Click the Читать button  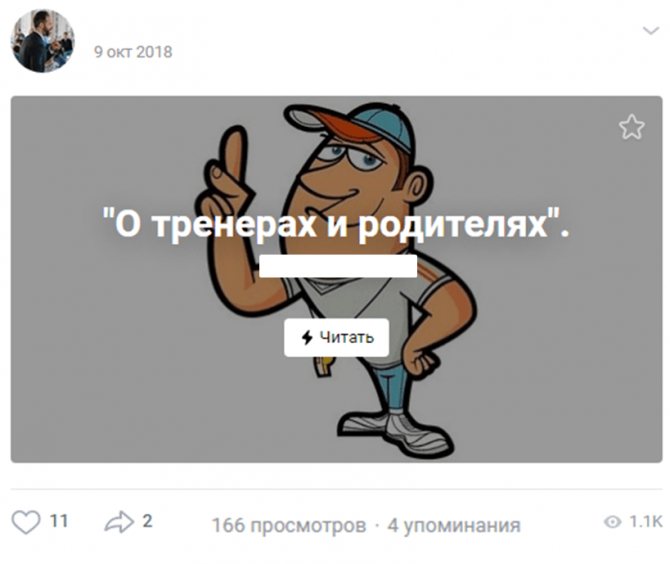click(x=337, y=338)
